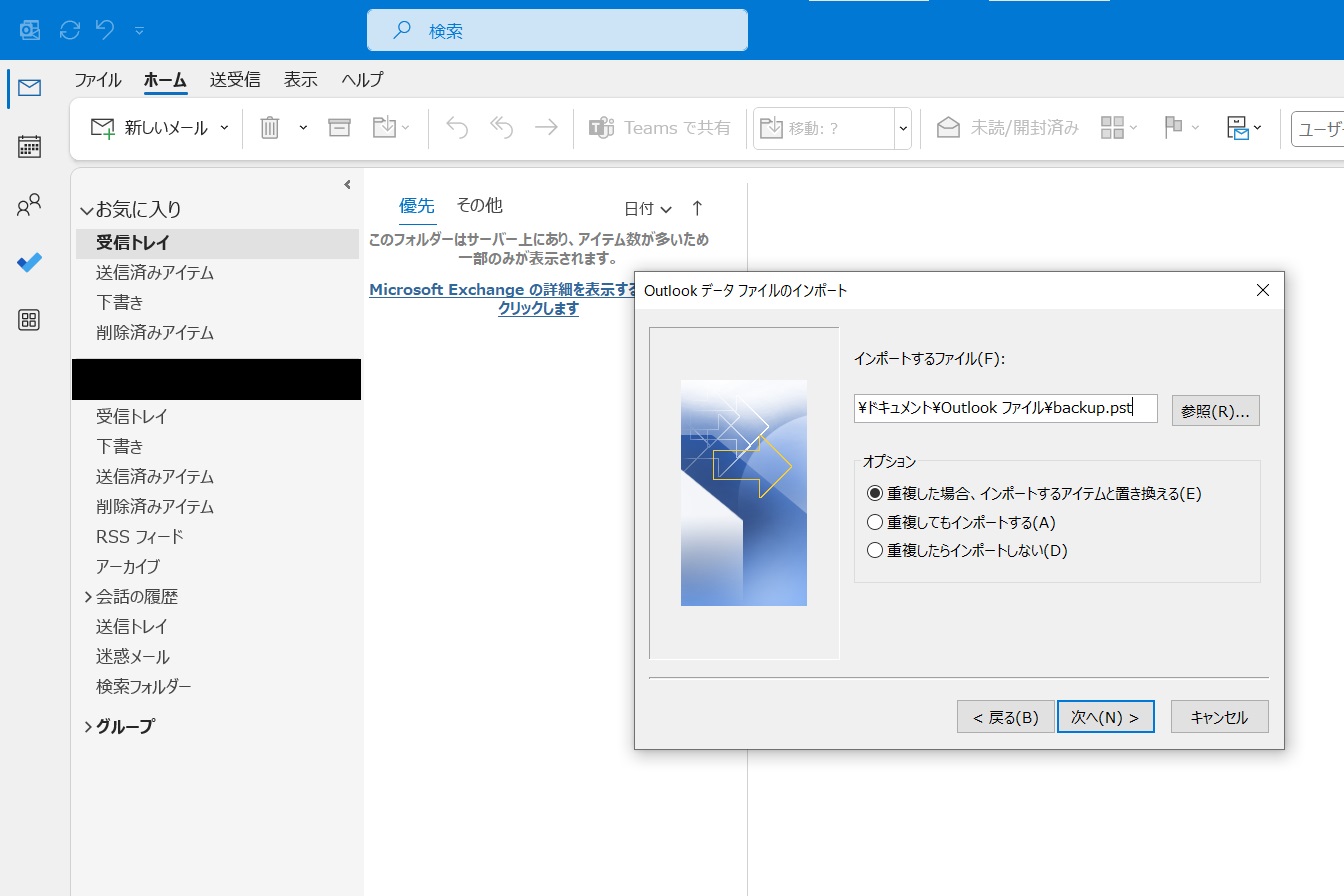
Task: Select replace duplicates with imported items
Action: 875,493
